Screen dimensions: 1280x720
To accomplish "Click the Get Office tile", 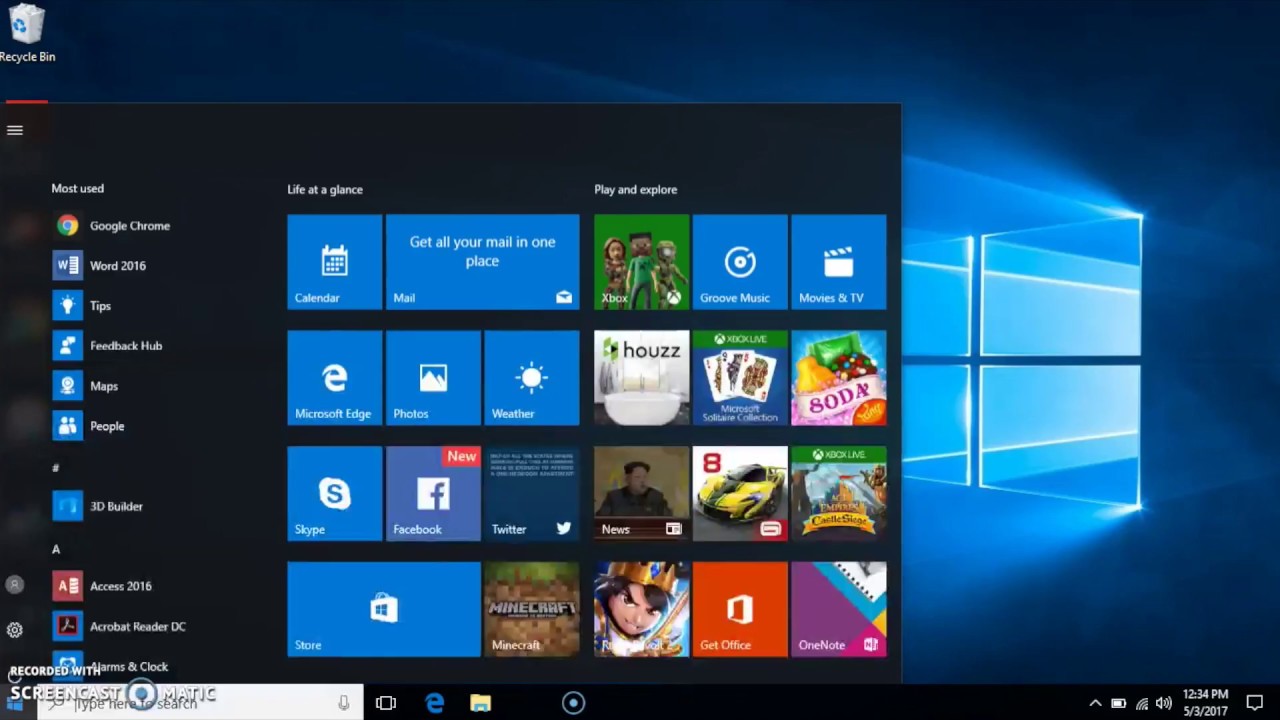I will (x=740, y=609).
